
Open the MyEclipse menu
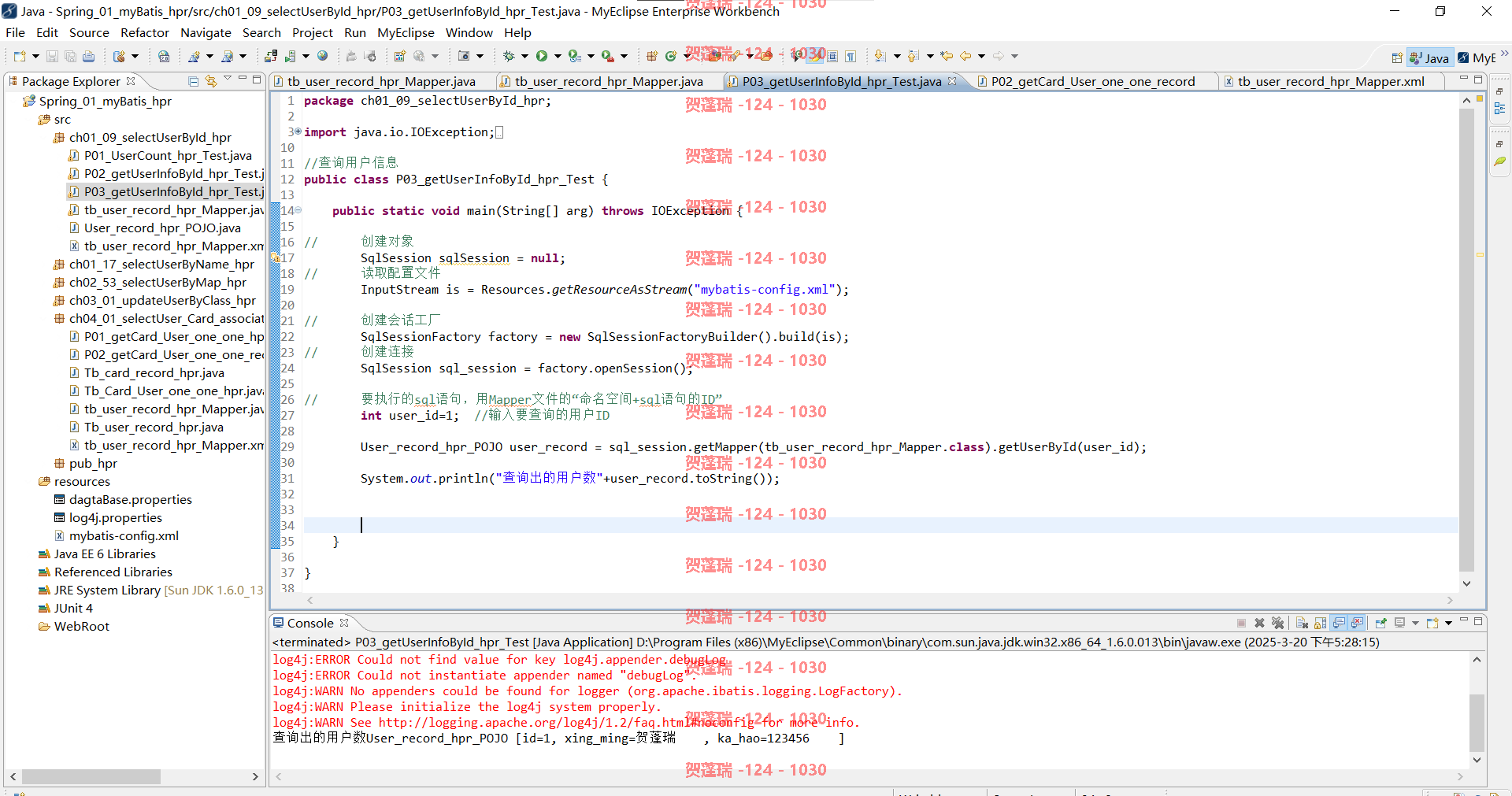pyautogui.click(x=406, y=32)
